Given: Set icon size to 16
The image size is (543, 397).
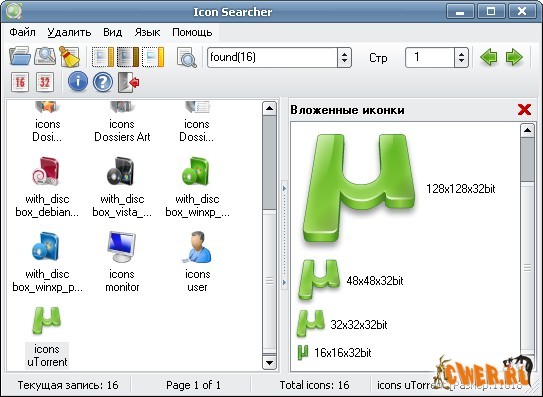Looking at the screenshot, I should click(20, 82).
